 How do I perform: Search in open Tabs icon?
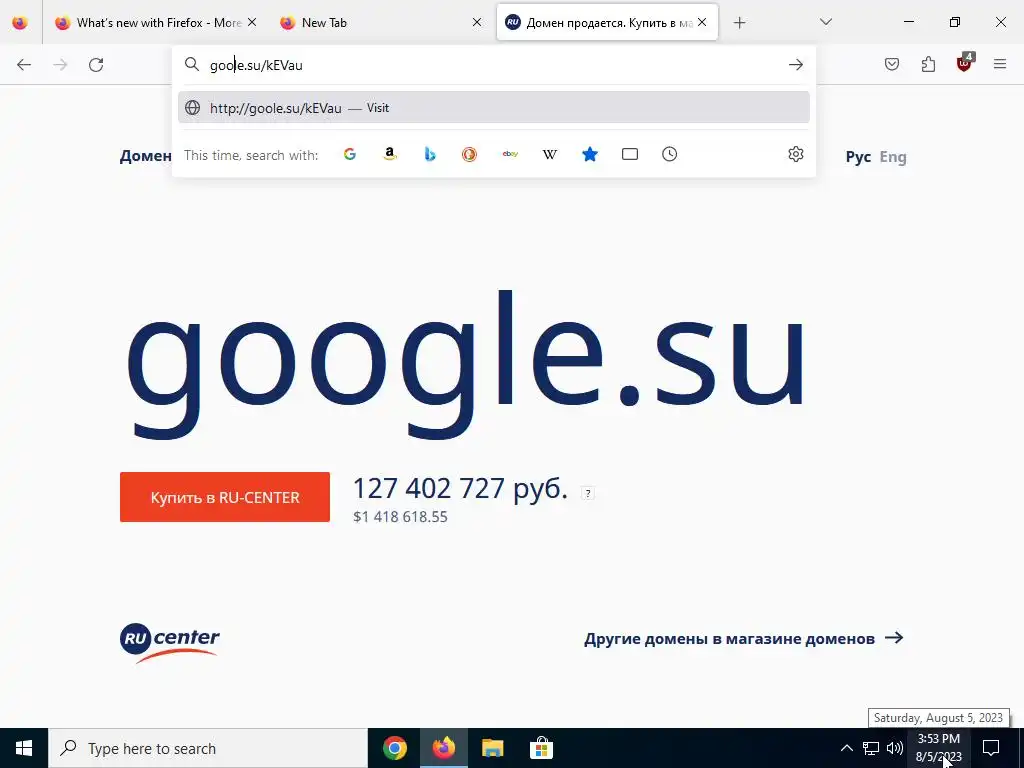(630, 154)
